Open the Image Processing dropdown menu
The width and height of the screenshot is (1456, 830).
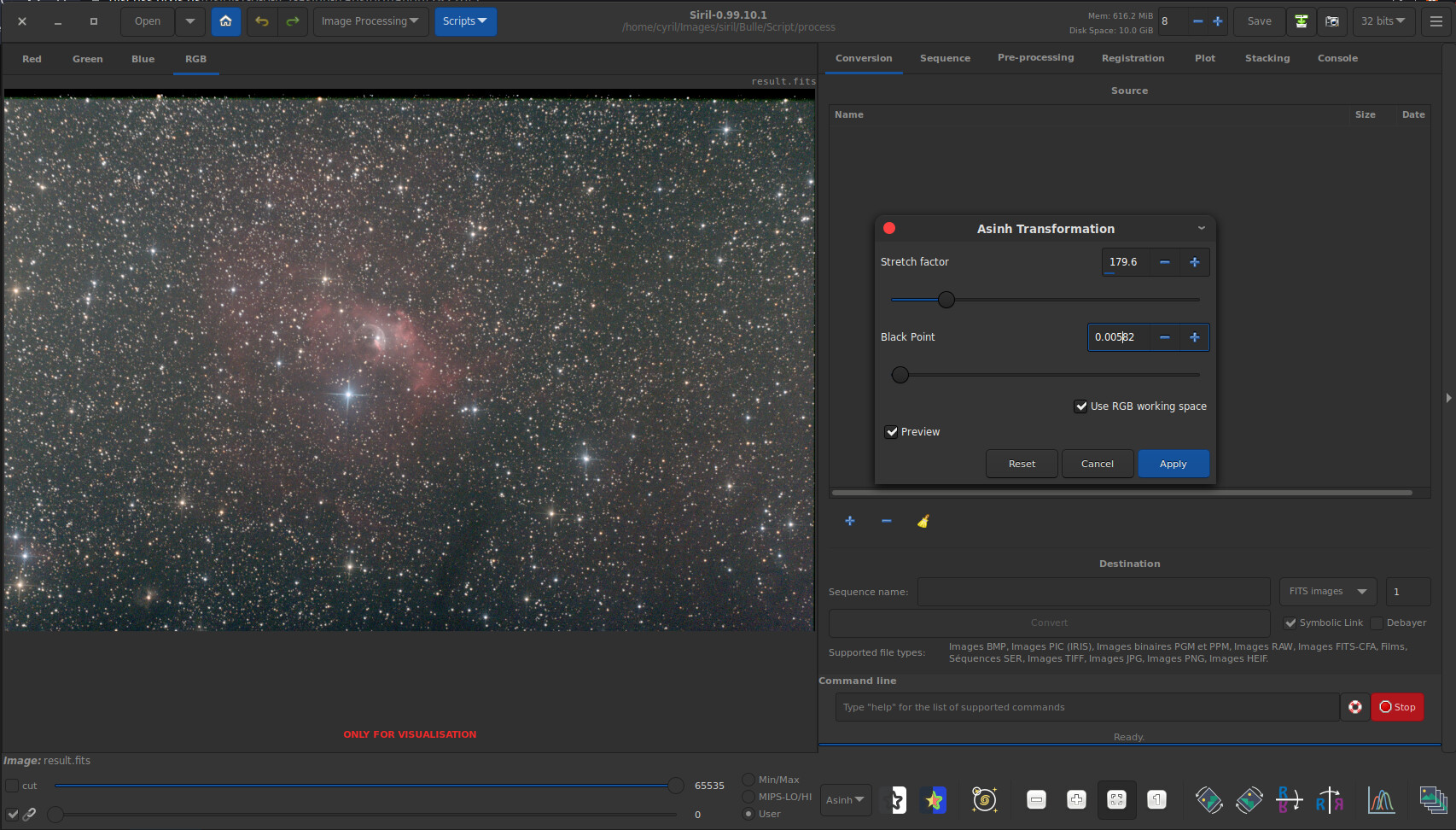coord(370,21)
